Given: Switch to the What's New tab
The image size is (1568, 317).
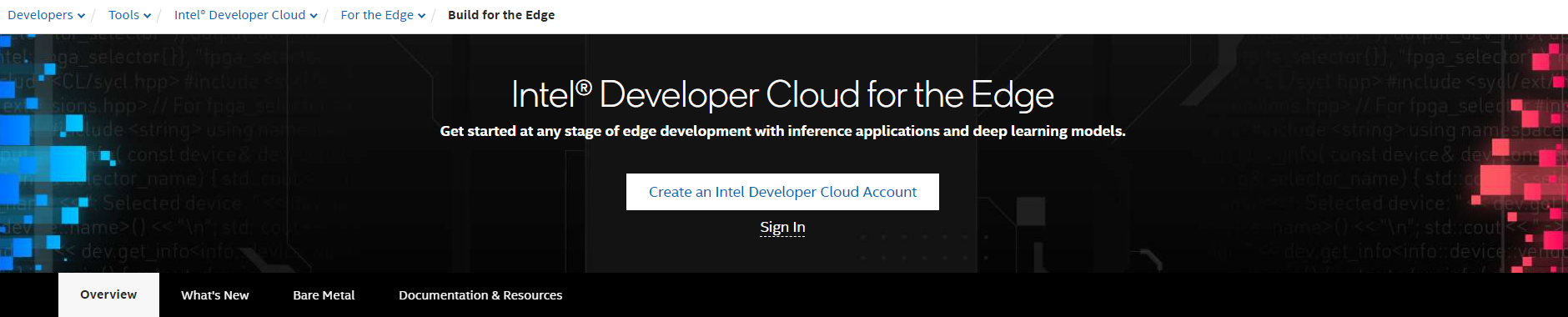Looking at the screenshot, I should (215, 295).
